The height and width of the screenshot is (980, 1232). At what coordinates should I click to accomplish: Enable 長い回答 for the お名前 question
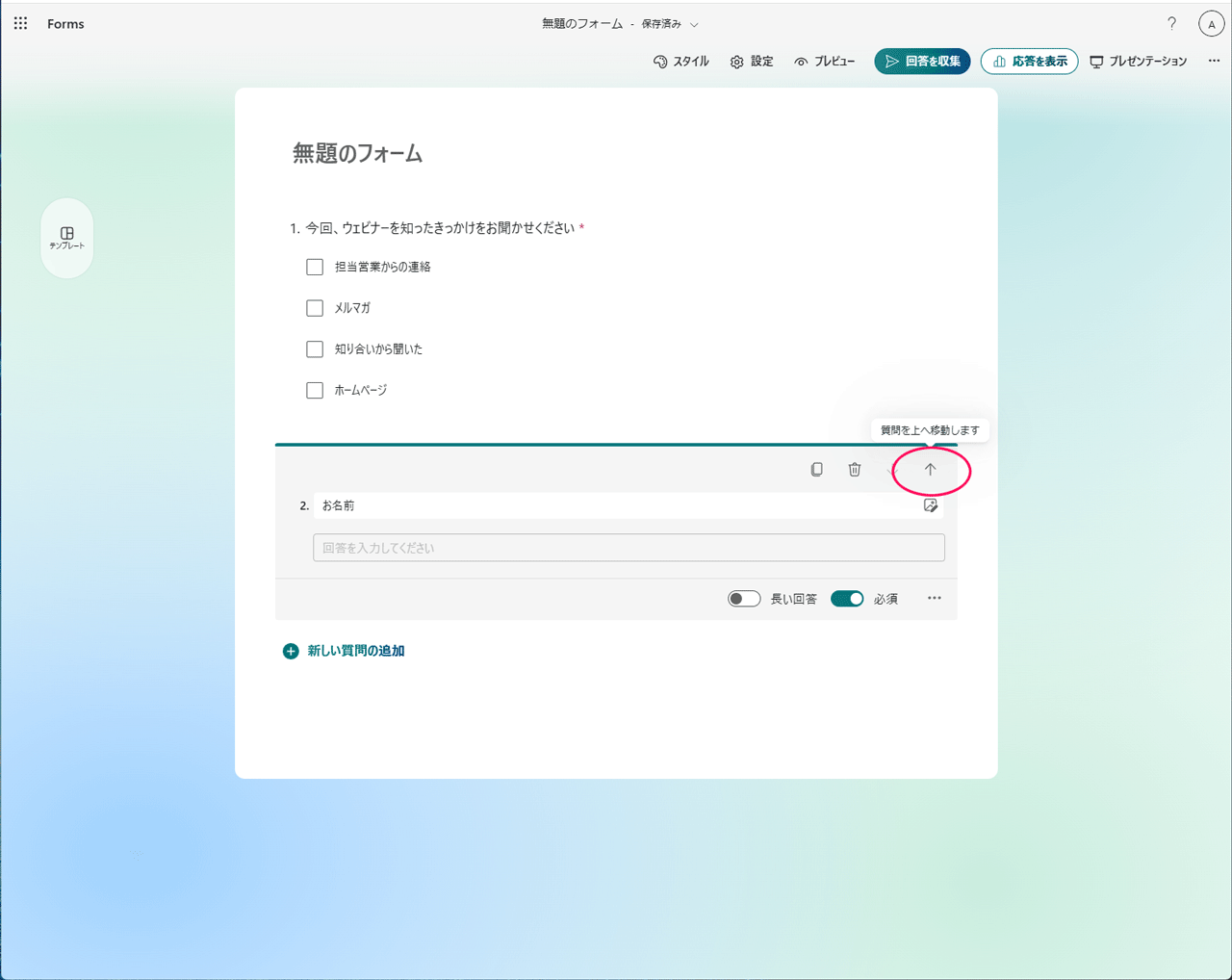tap(744, 598)
